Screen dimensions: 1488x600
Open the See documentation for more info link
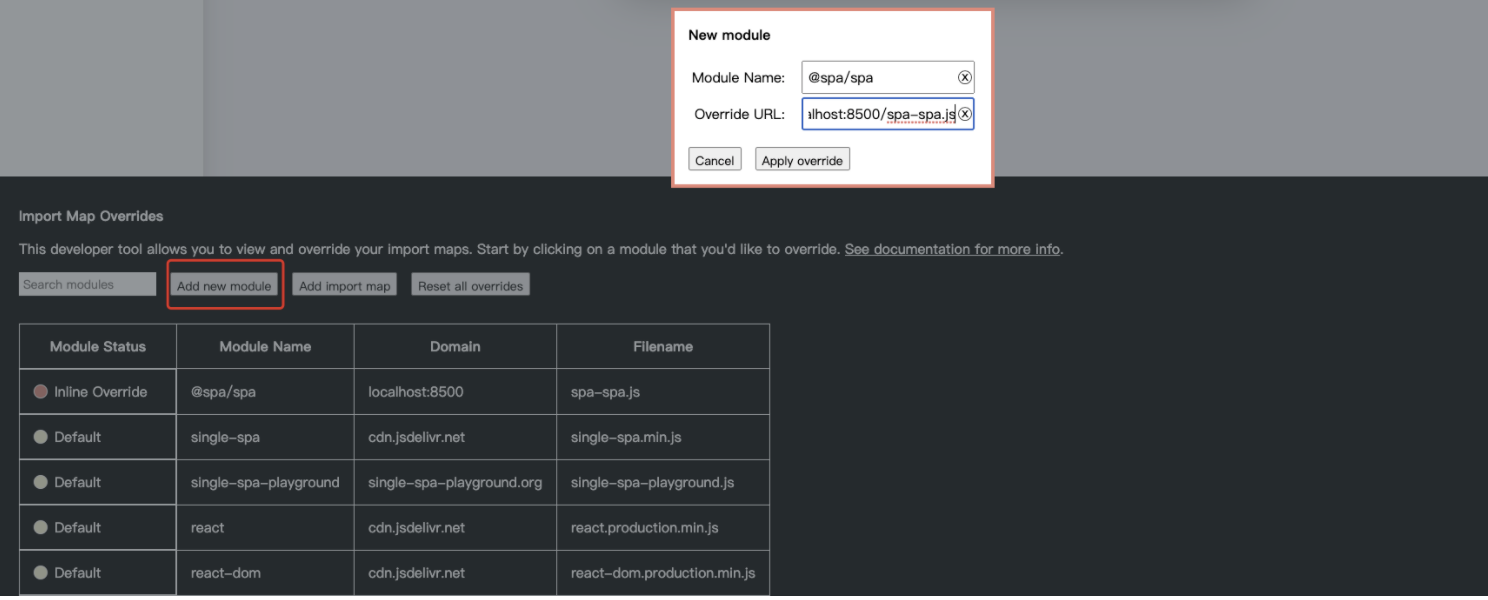952,249
